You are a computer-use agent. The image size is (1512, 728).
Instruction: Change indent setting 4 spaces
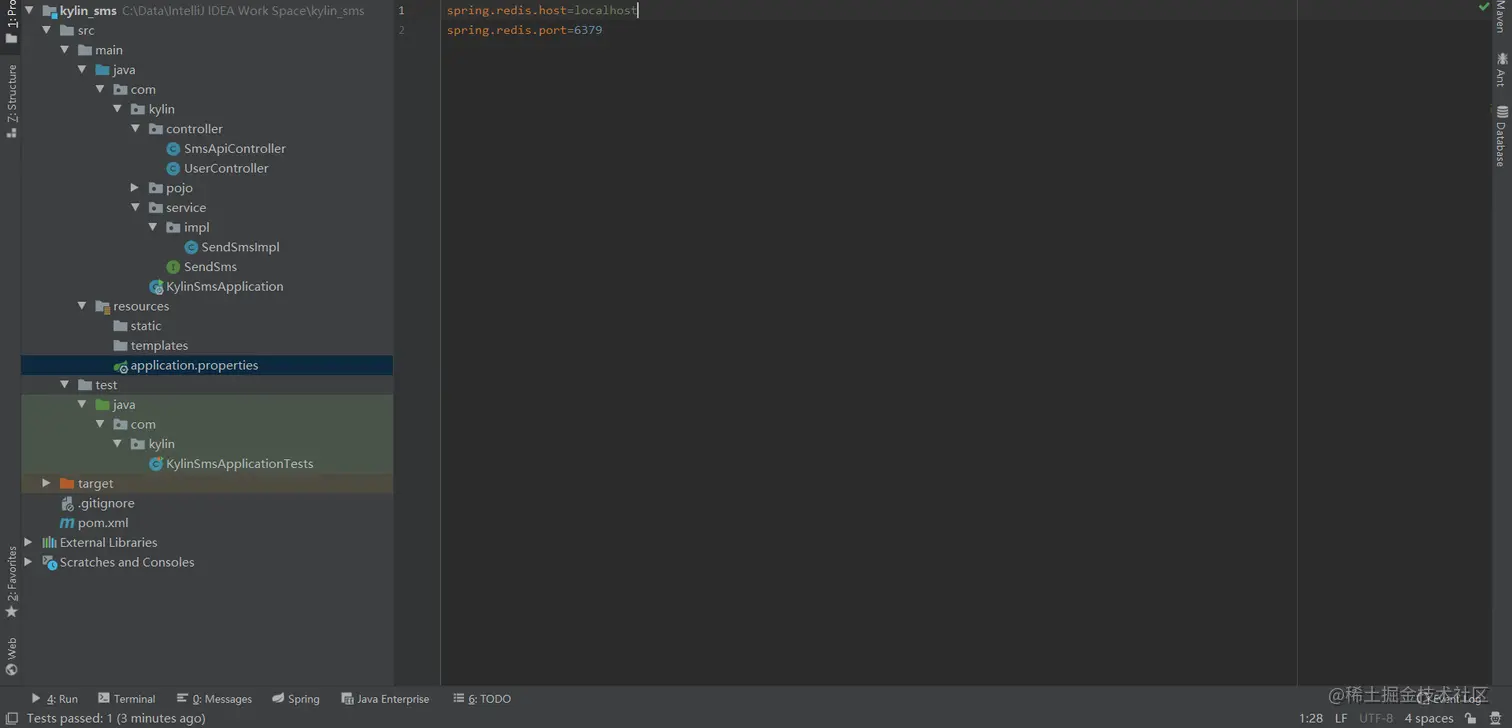tap(1428, 718)
